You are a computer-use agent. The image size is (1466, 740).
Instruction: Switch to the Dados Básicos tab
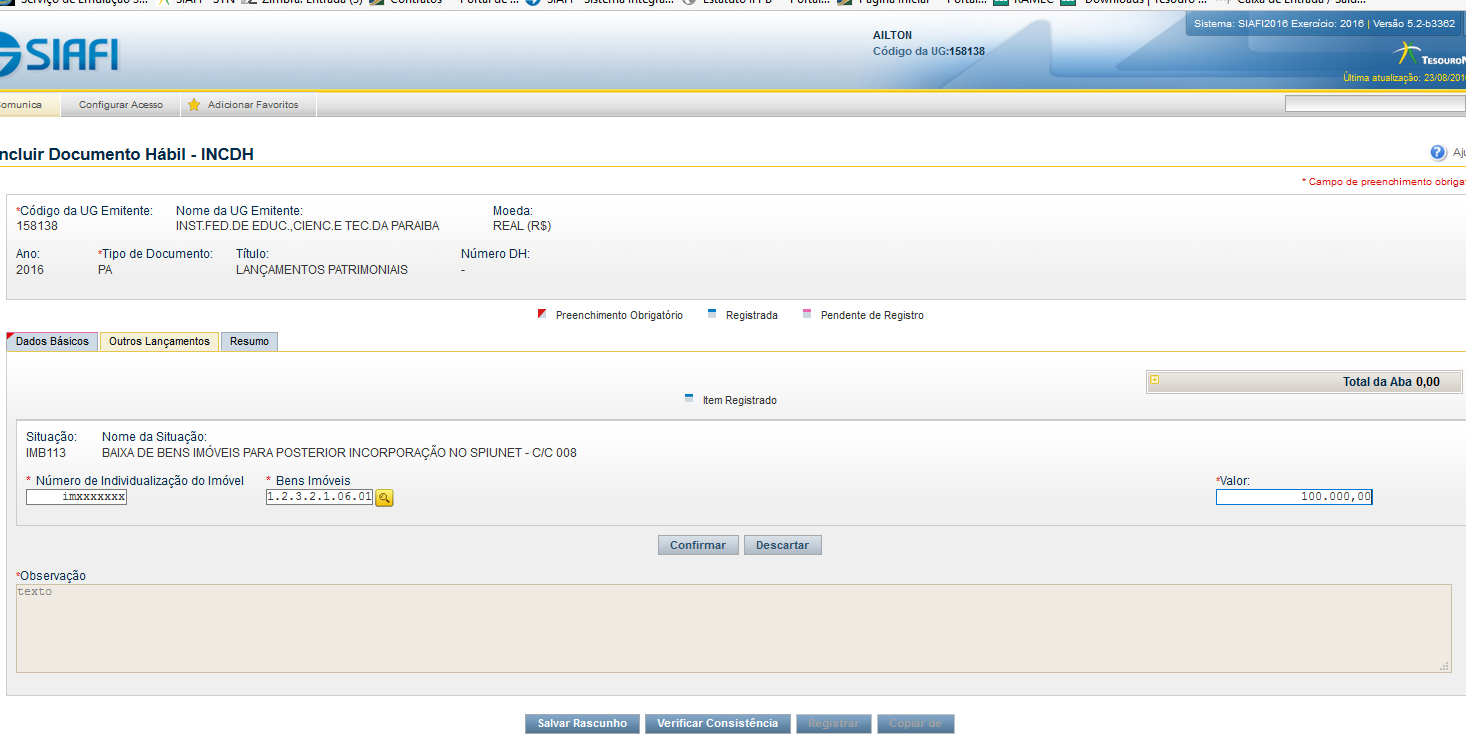pyautogui.click(x=52, y=341)
